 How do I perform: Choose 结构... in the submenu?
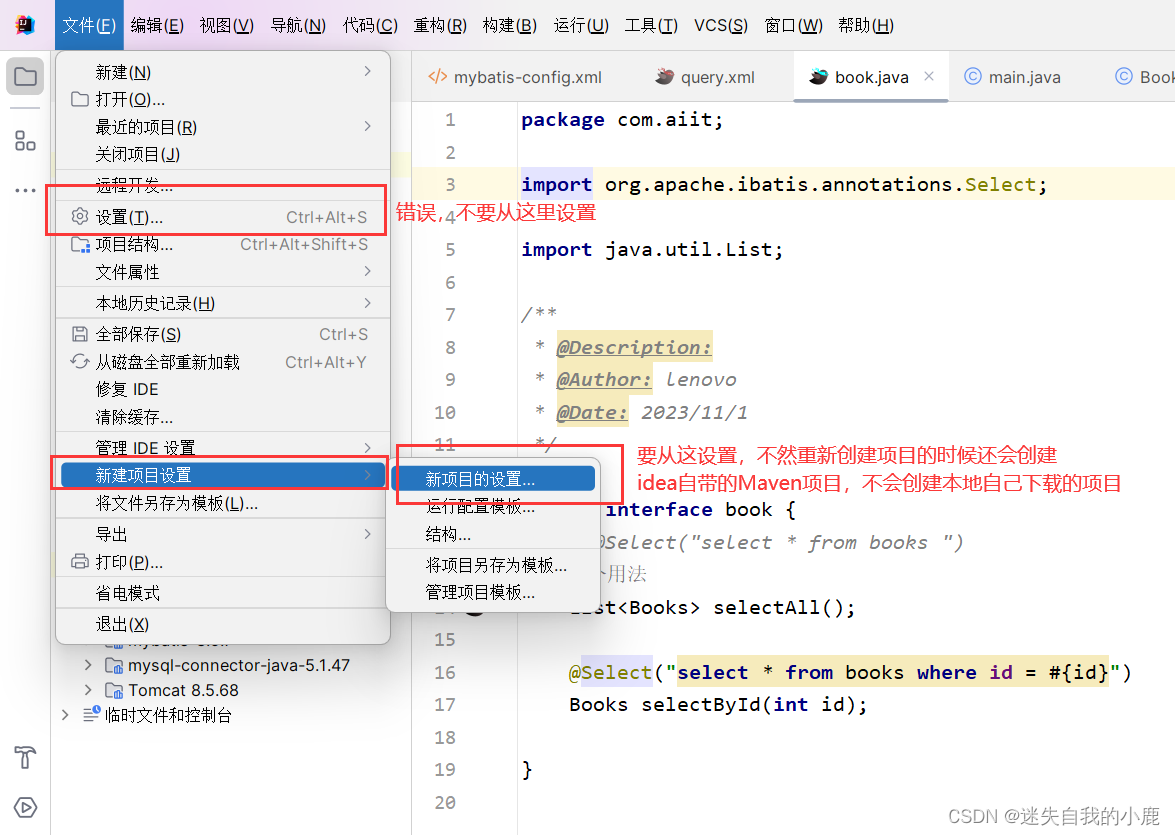point(493,534)
